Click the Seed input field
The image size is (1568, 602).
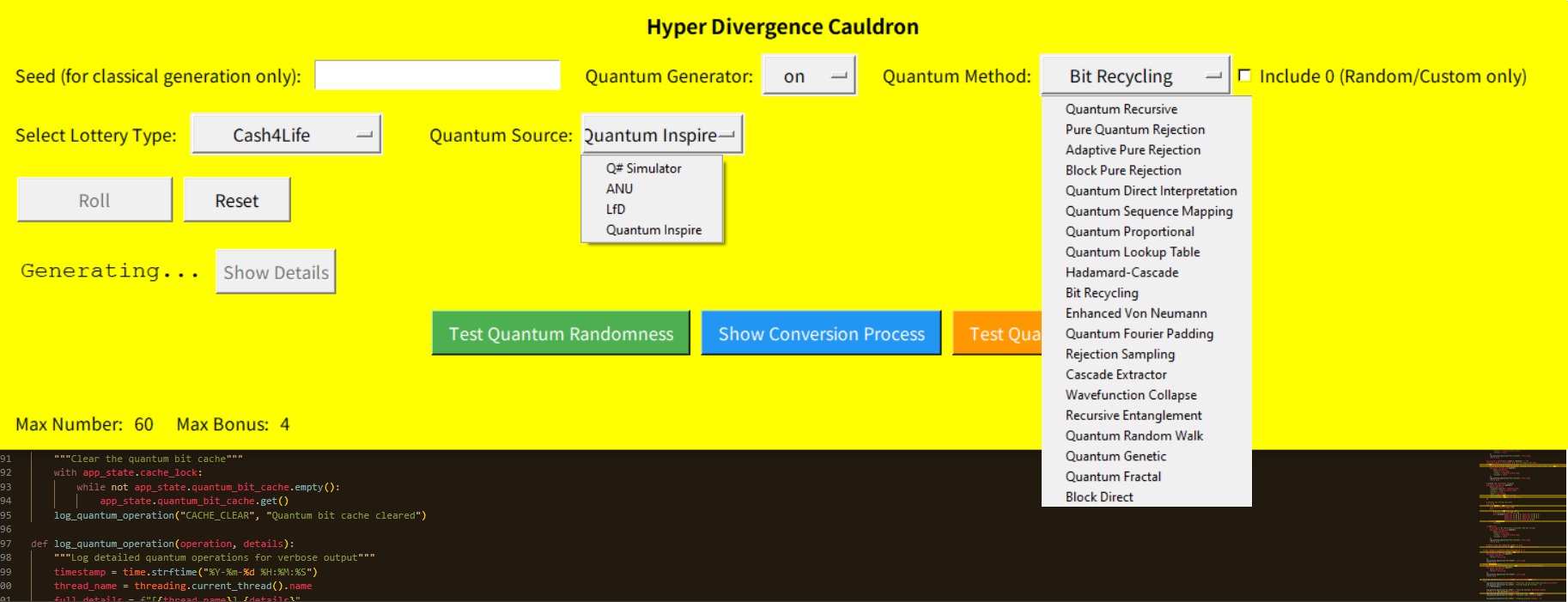(437, 76)
